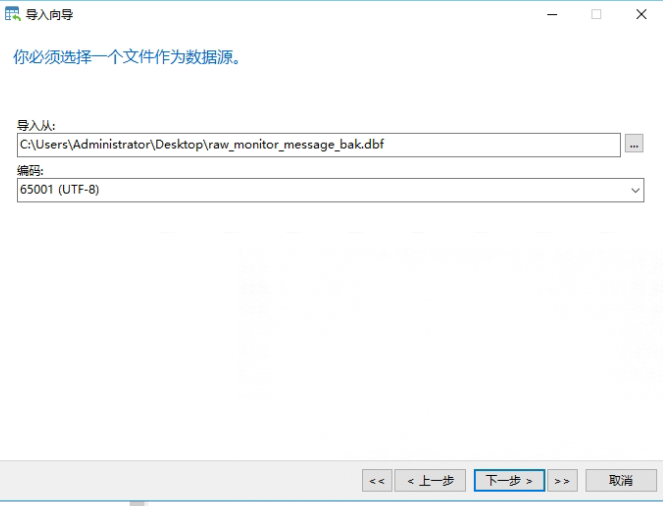Viewport: 663px width, 506px height.
Task: Click into the 导入从 file path field
Action: (500, 145)
